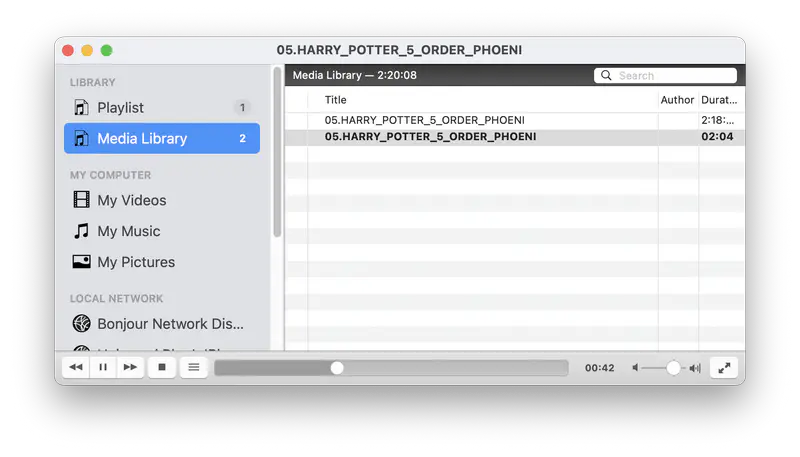Select bold row with duration 02:04
Viewport: 800px width, 457px height.
pyautogui.click(x=514, y=137)
